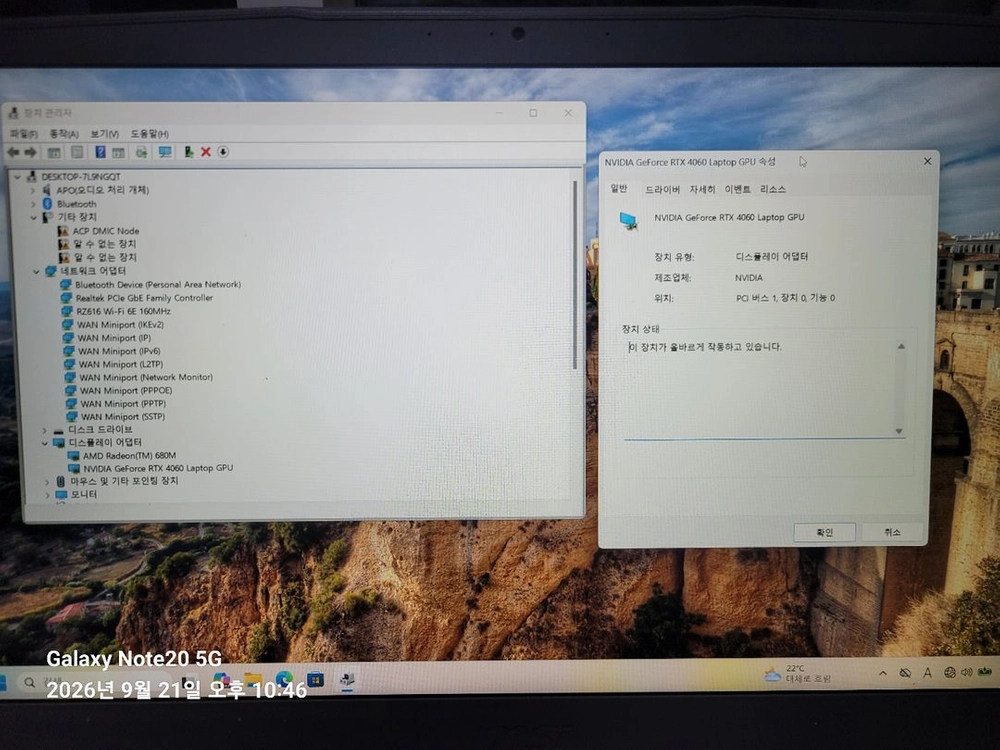1000x750 pixels.
Task: Open Microsoft Store from the taskbar
Action: 315,680
